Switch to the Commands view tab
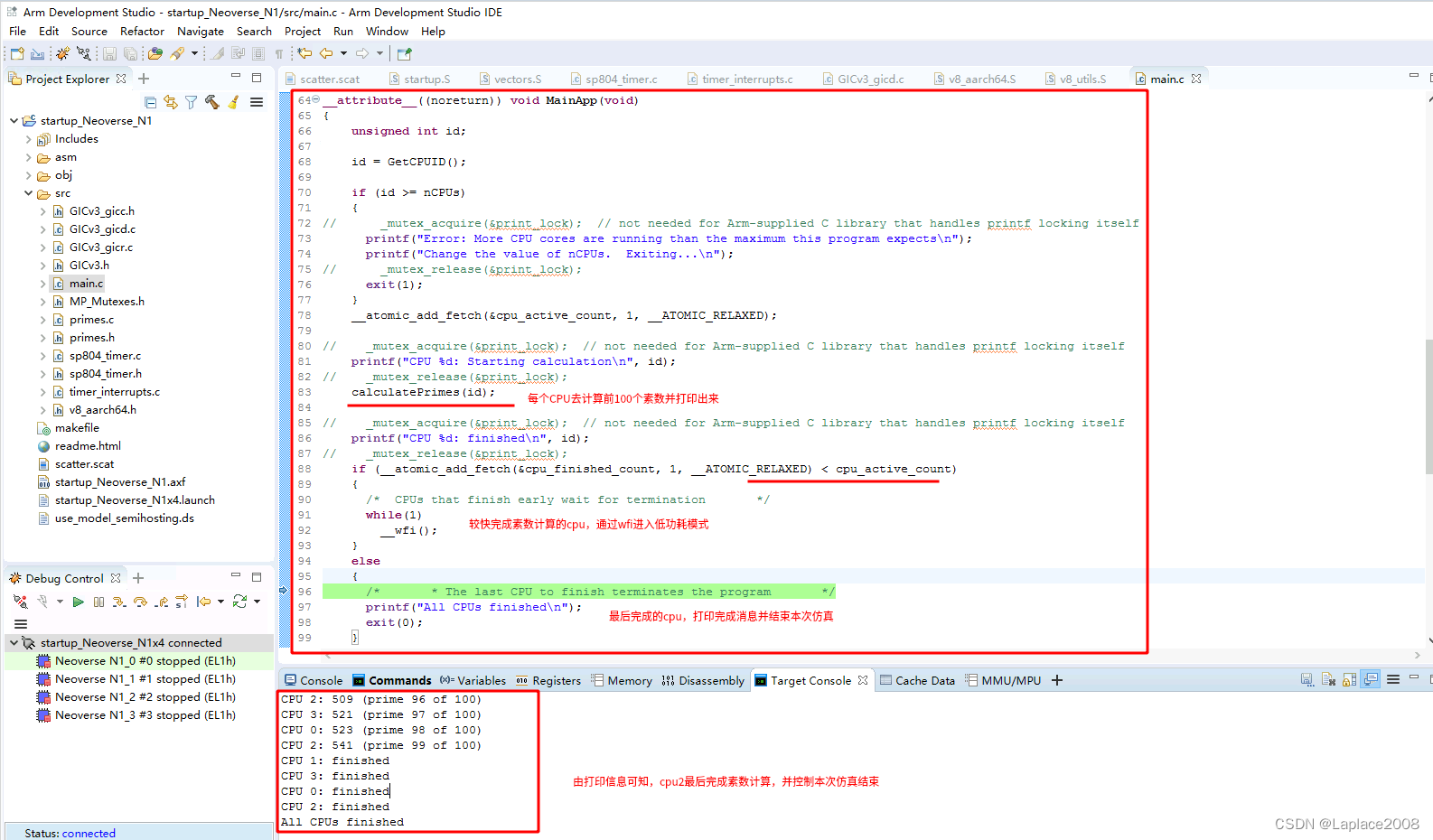Screen dimensions: 1433x840 pyautogui.click(x=392, y=681)
